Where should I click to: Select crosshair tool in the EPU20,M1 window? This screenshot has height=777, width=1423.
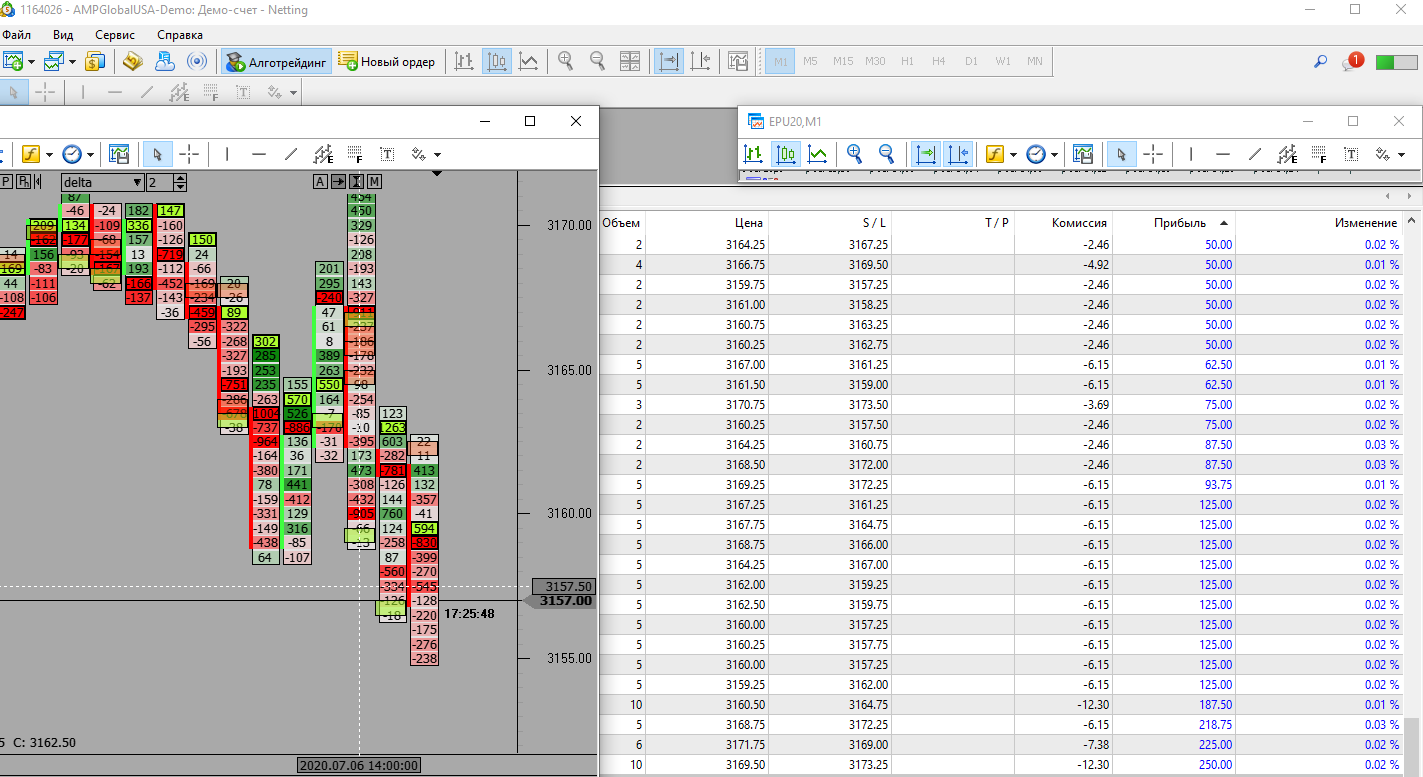click(x=1154, y=154)
